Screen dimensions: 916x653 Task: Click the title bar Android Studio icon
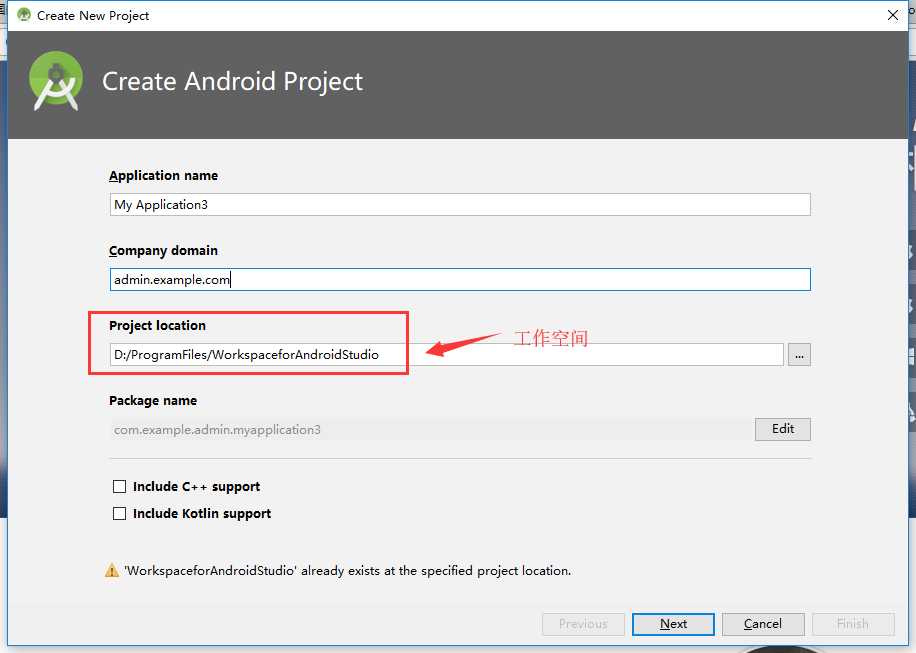tap(23, 15)
